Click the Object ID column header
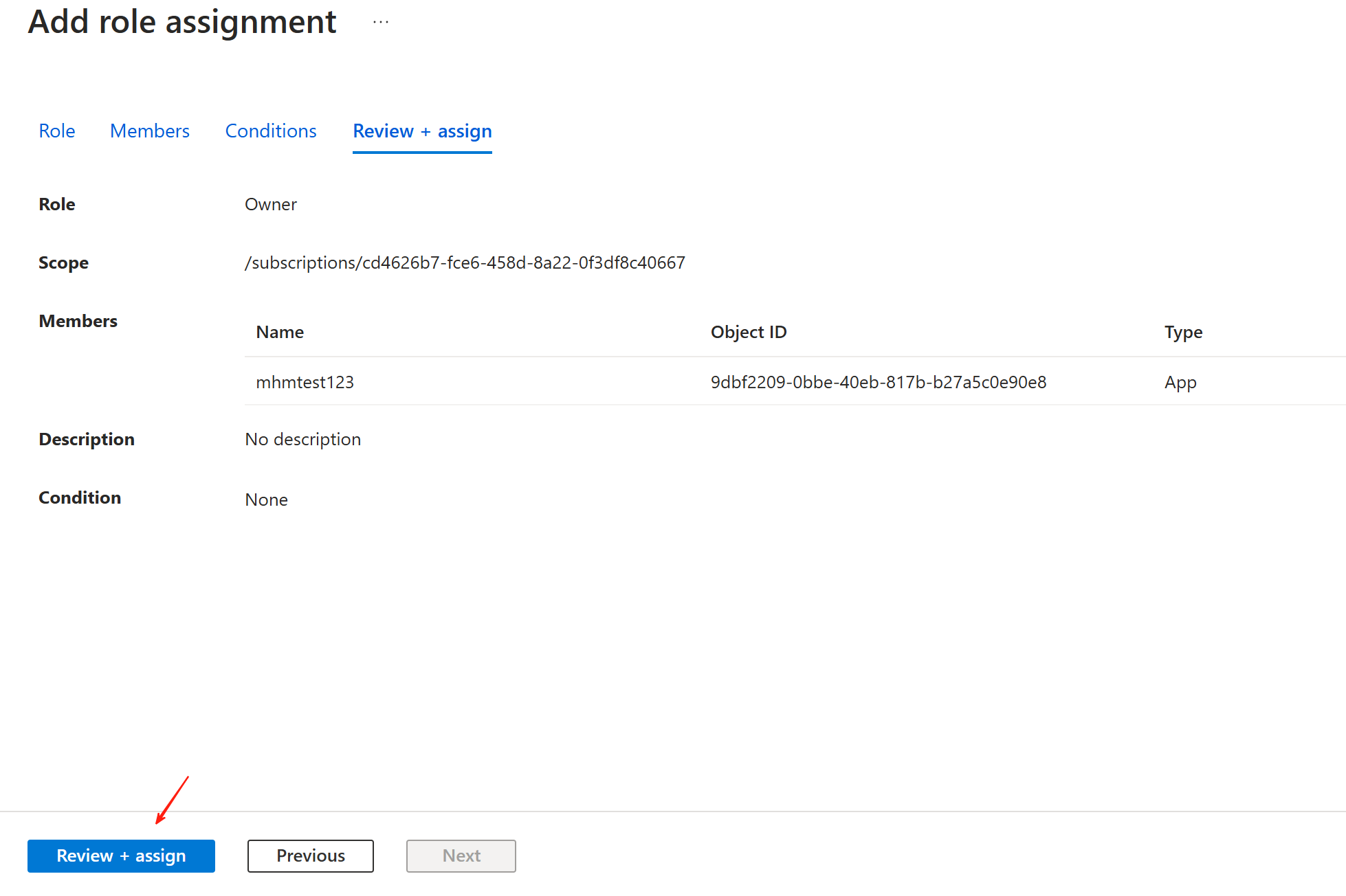The height and width of the screenshot is (896, 1346). (749, 332)
